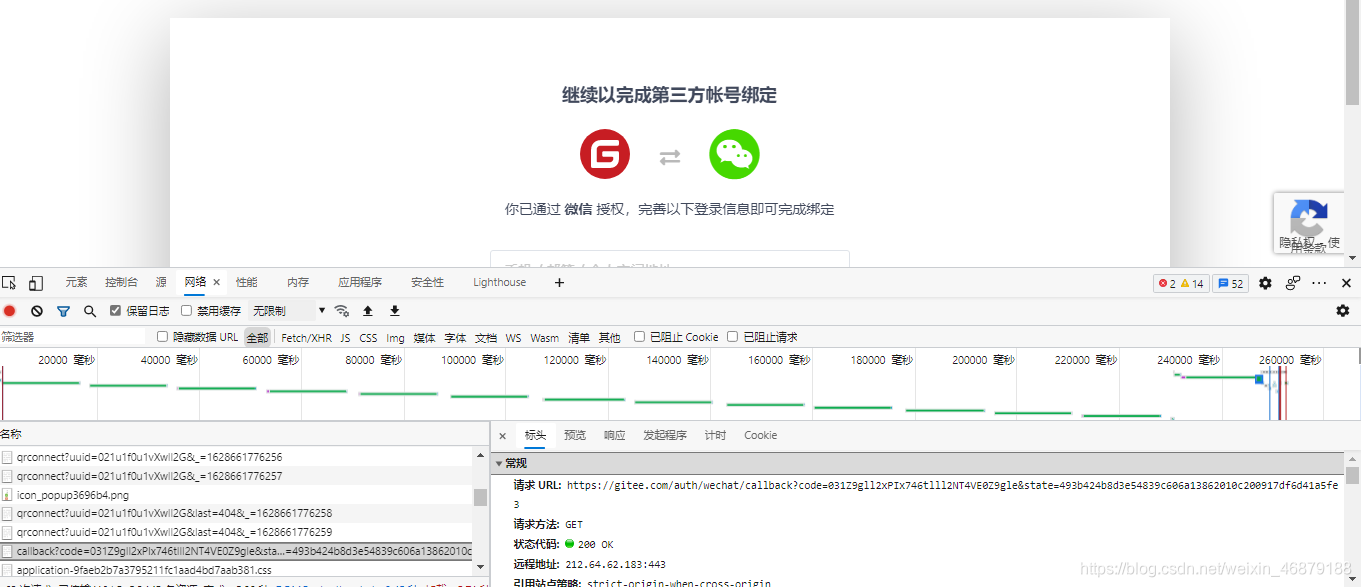
Task: Import HAR file with up-arrow icon
Action: coord(368,311)
